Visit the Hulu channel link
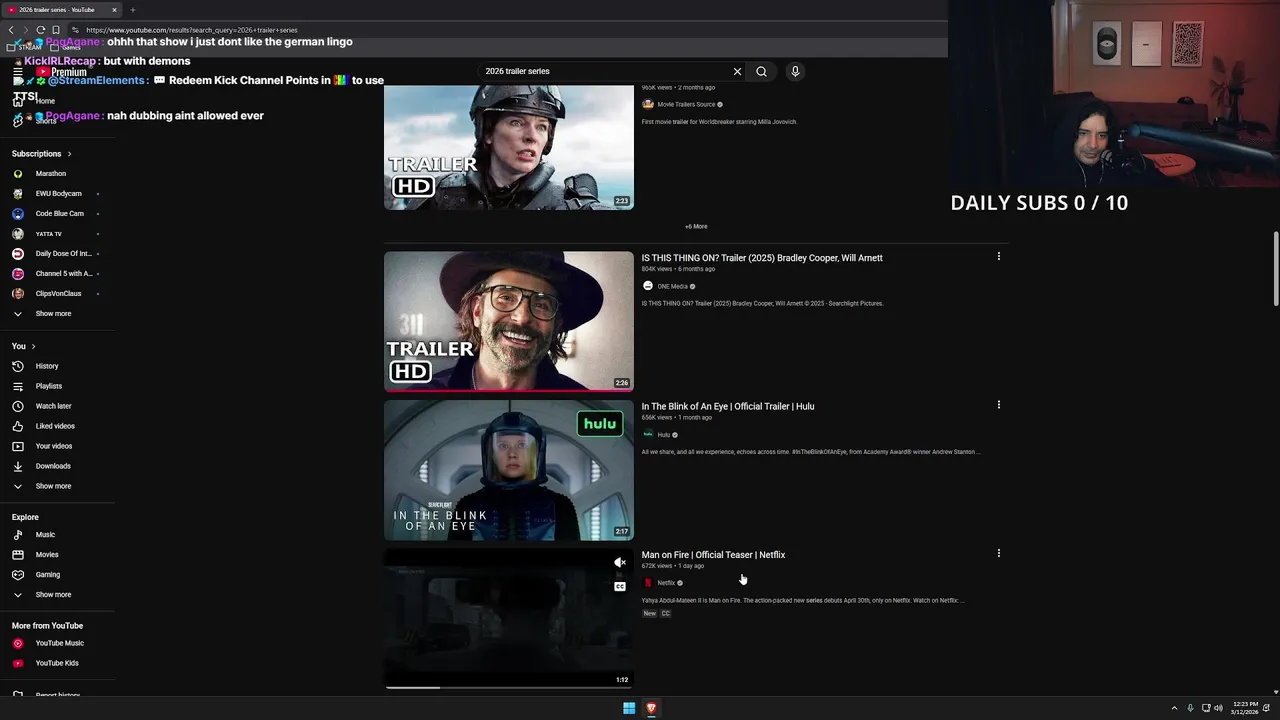Viewport: 1280px width, 720px height. tap(664, 435)
